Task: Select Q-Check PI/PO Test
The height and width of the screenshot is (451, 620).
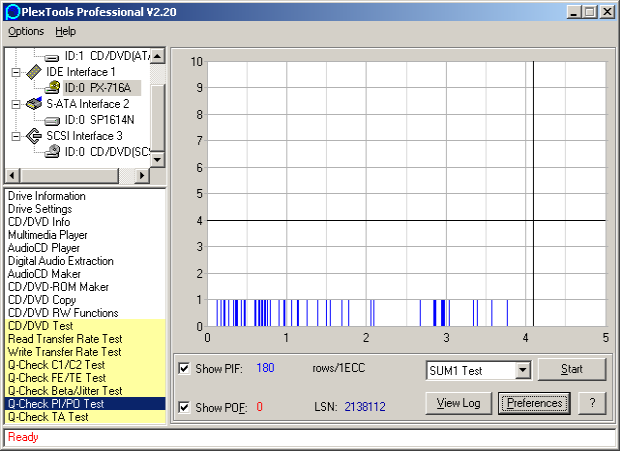Action: click(85, 404)
